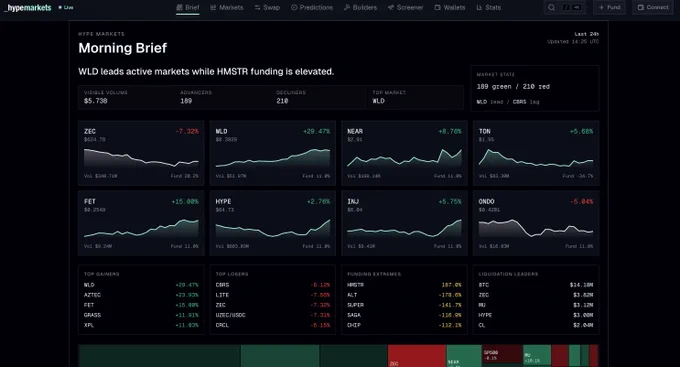Click the search magnifier icon
This screenshot has width=680, height=367.
[551, 7]
